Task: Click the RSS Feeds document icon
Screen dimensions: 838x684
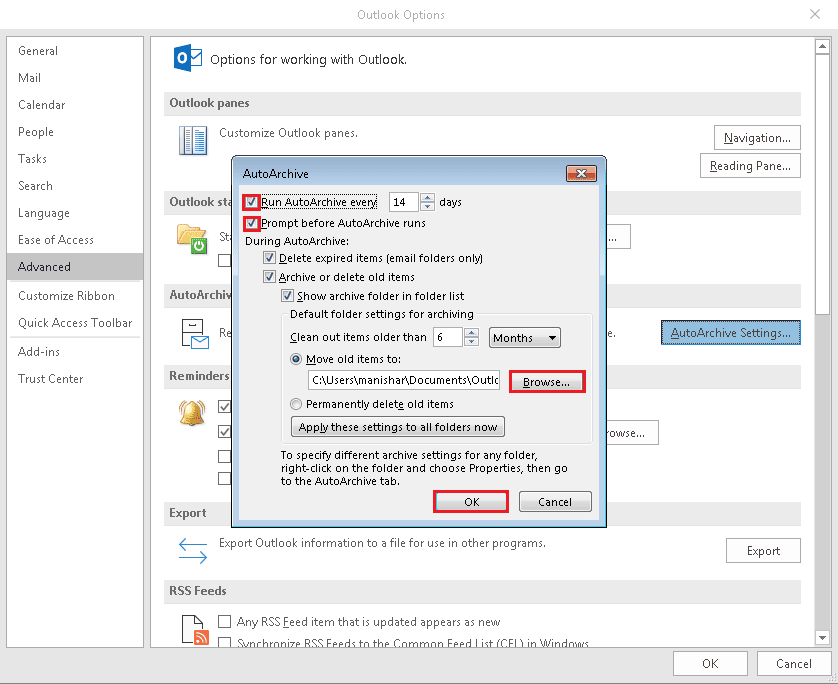Action: tap(195, 629)
